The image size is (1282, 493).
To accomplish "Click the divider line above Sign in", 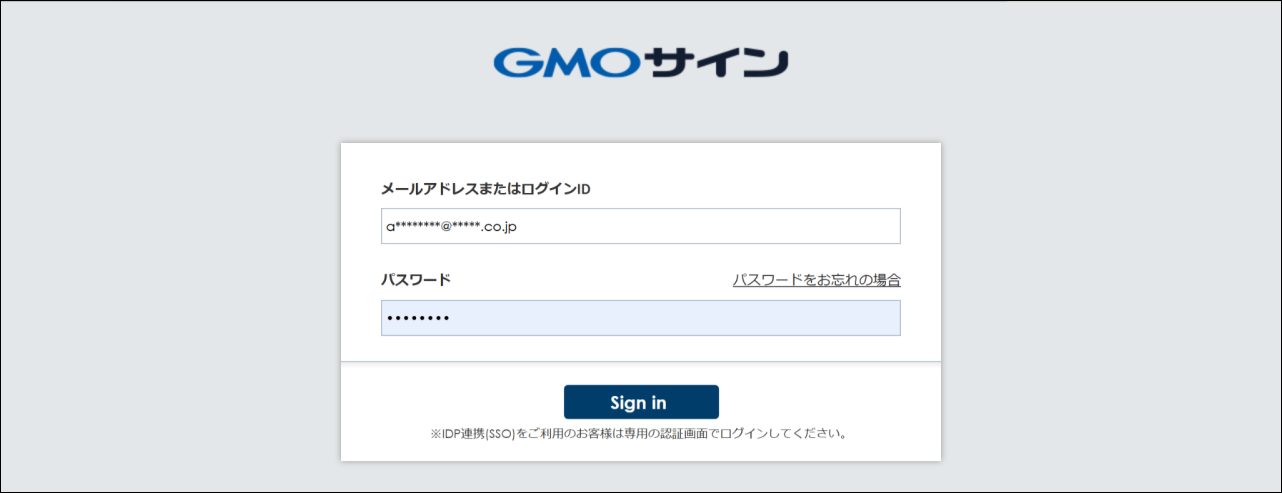I will pyautogui.click(x=640, y=361).
